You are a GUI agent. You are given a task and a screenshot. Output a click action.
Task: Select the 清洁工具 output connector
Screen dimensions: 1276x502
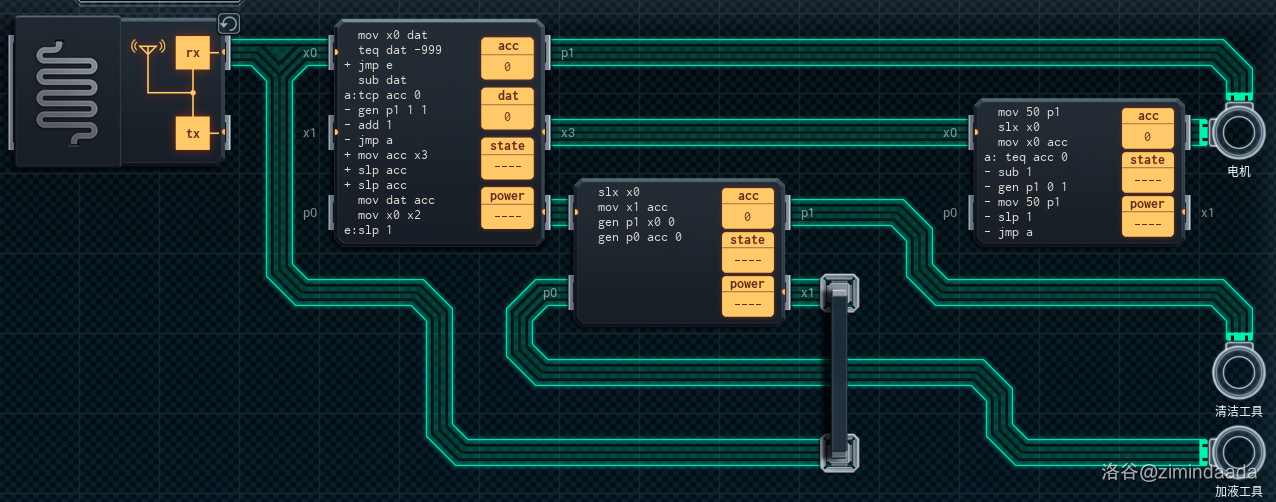(1238, 371)
